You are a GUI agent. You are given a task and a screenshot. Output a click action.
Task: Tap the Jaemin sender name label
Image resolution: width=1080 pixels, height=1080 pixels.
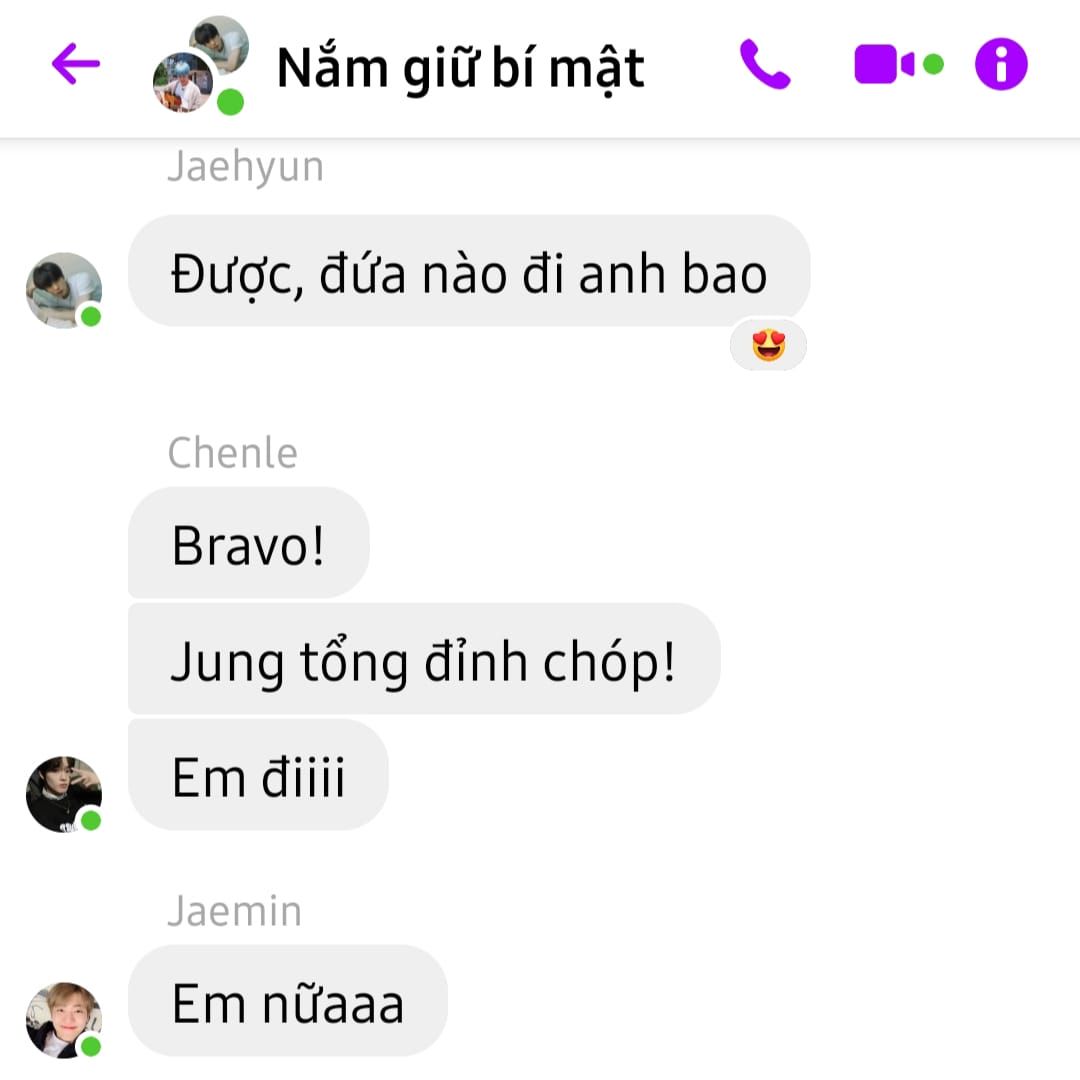pos(235,911)
